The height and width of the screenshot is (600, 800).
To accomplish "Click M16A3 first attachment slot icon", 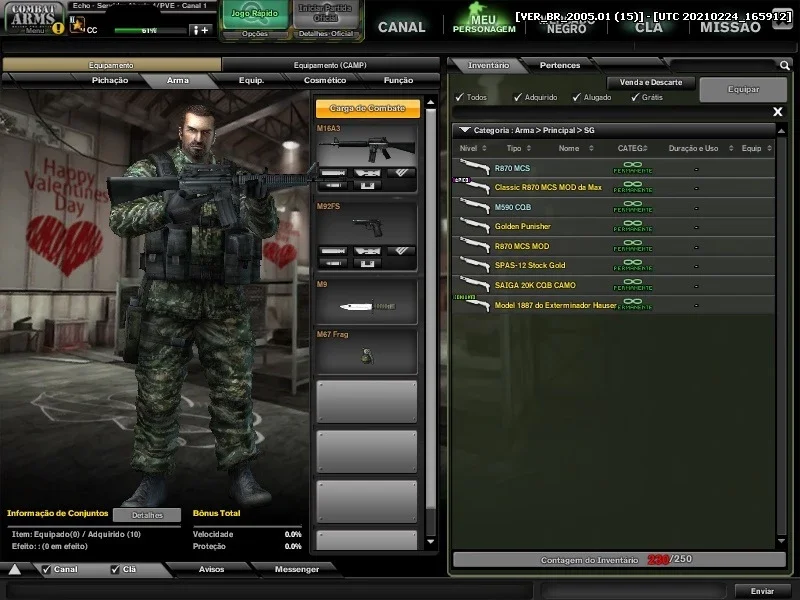I will click(333, 173).
